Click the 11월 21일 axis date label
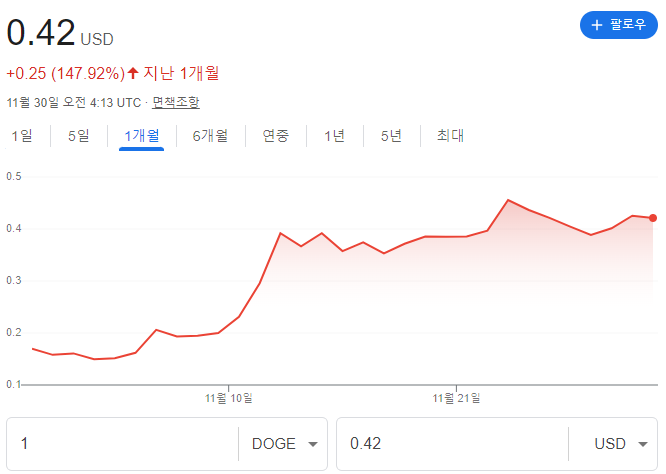 (456, 398)
